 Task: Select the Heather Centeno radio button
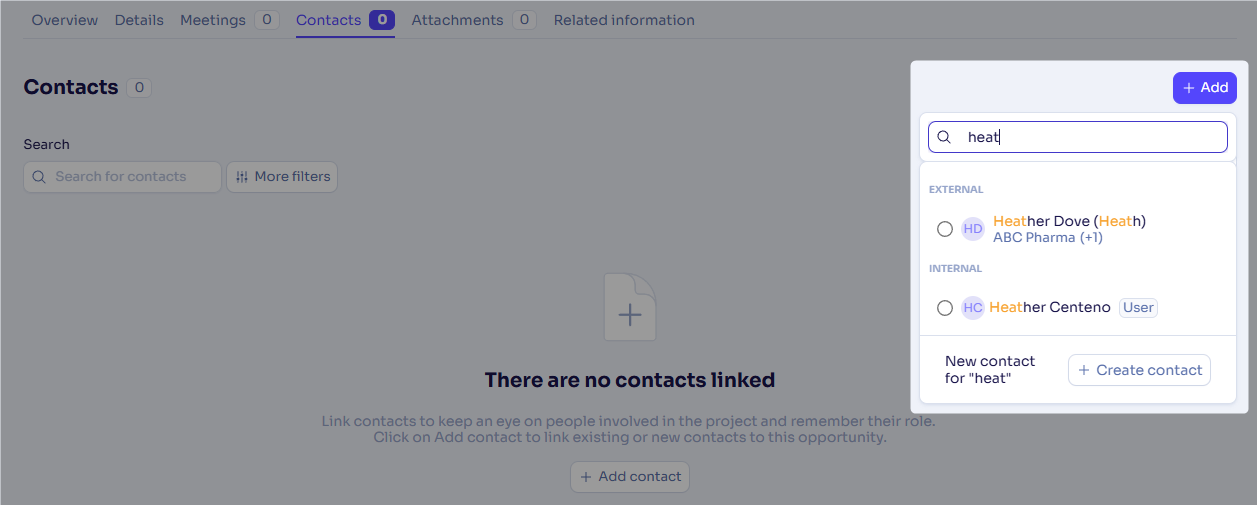pyautogui.click(x=945, y=308)
